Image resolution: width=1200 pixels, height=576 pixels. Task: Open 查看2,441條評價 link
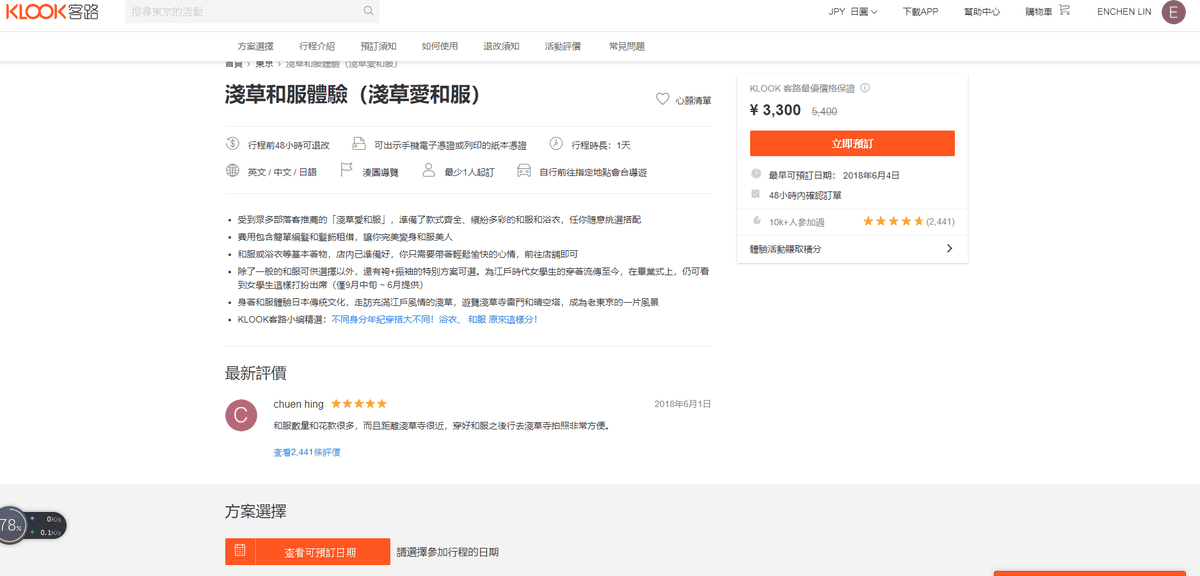307,452
